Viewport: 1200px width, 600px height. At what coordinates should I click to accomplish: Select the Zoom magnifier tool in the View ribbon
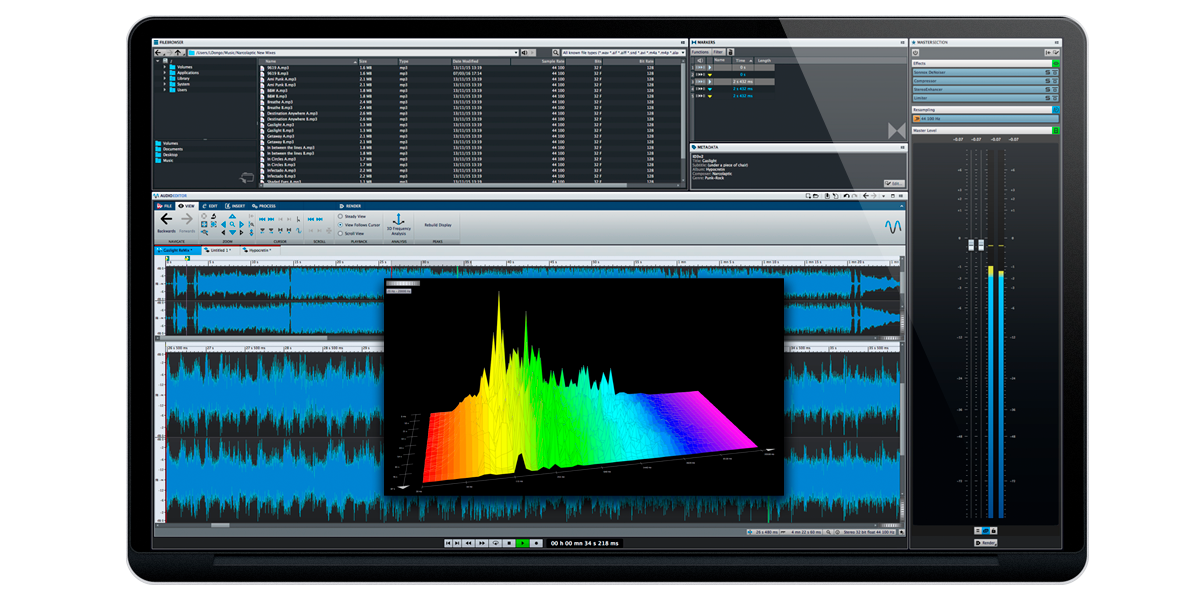(232, 223)
